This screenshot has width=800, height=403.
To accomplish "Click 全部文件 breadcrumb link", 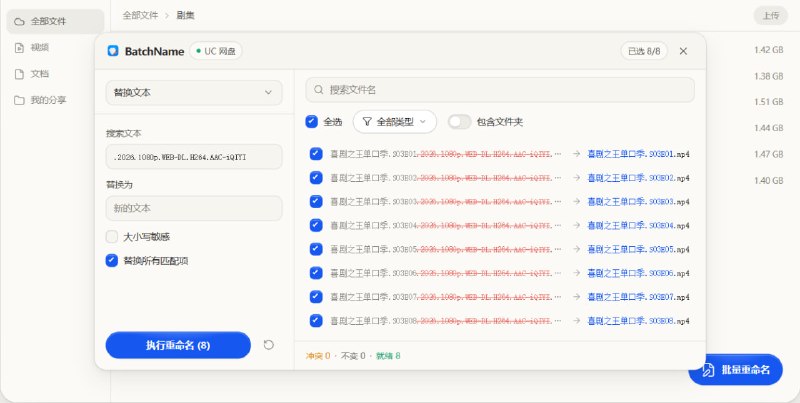I will (140, 15).
